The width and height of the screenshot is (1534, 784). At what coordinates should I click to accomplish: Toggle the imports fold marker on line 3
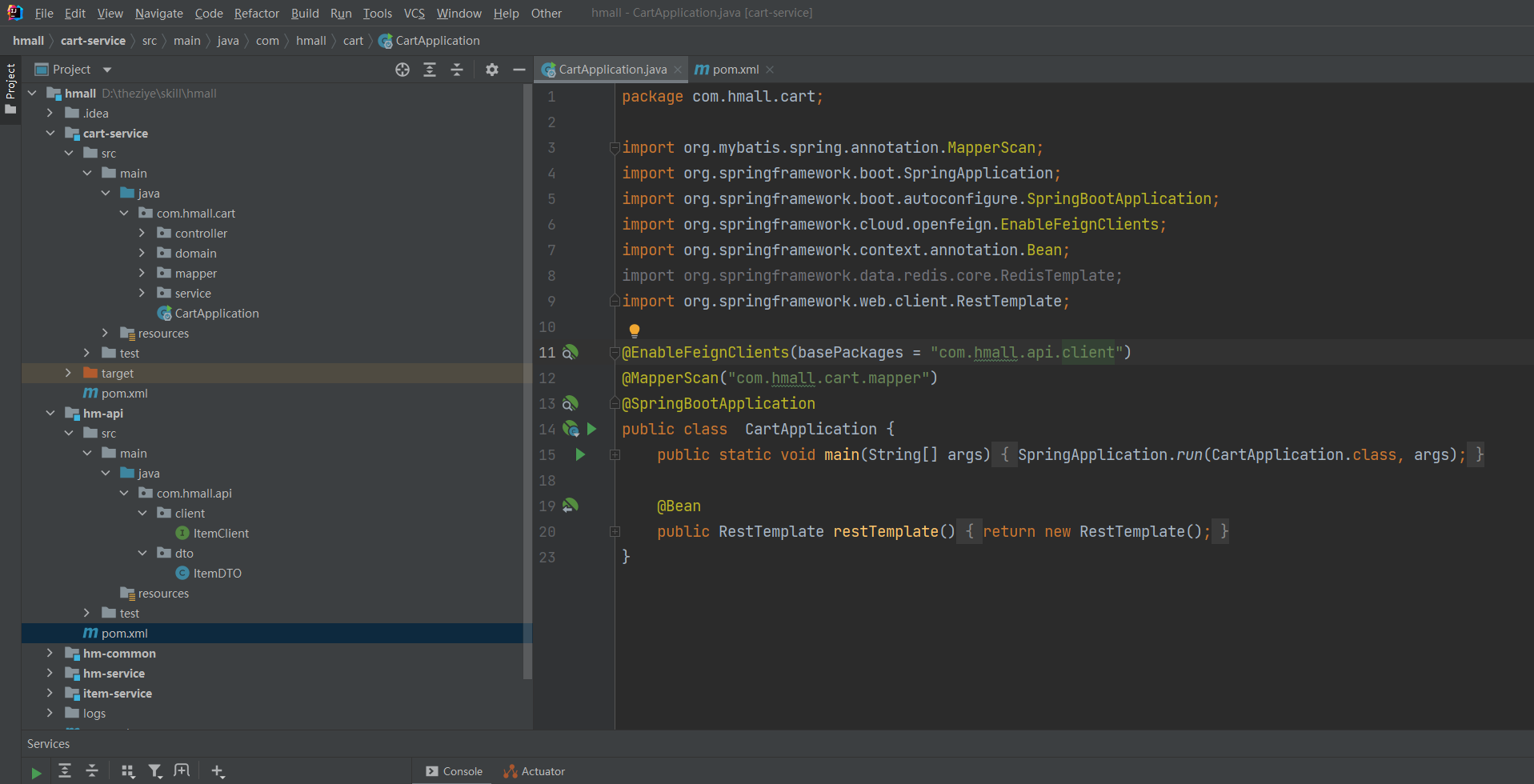tap(615, 147)
